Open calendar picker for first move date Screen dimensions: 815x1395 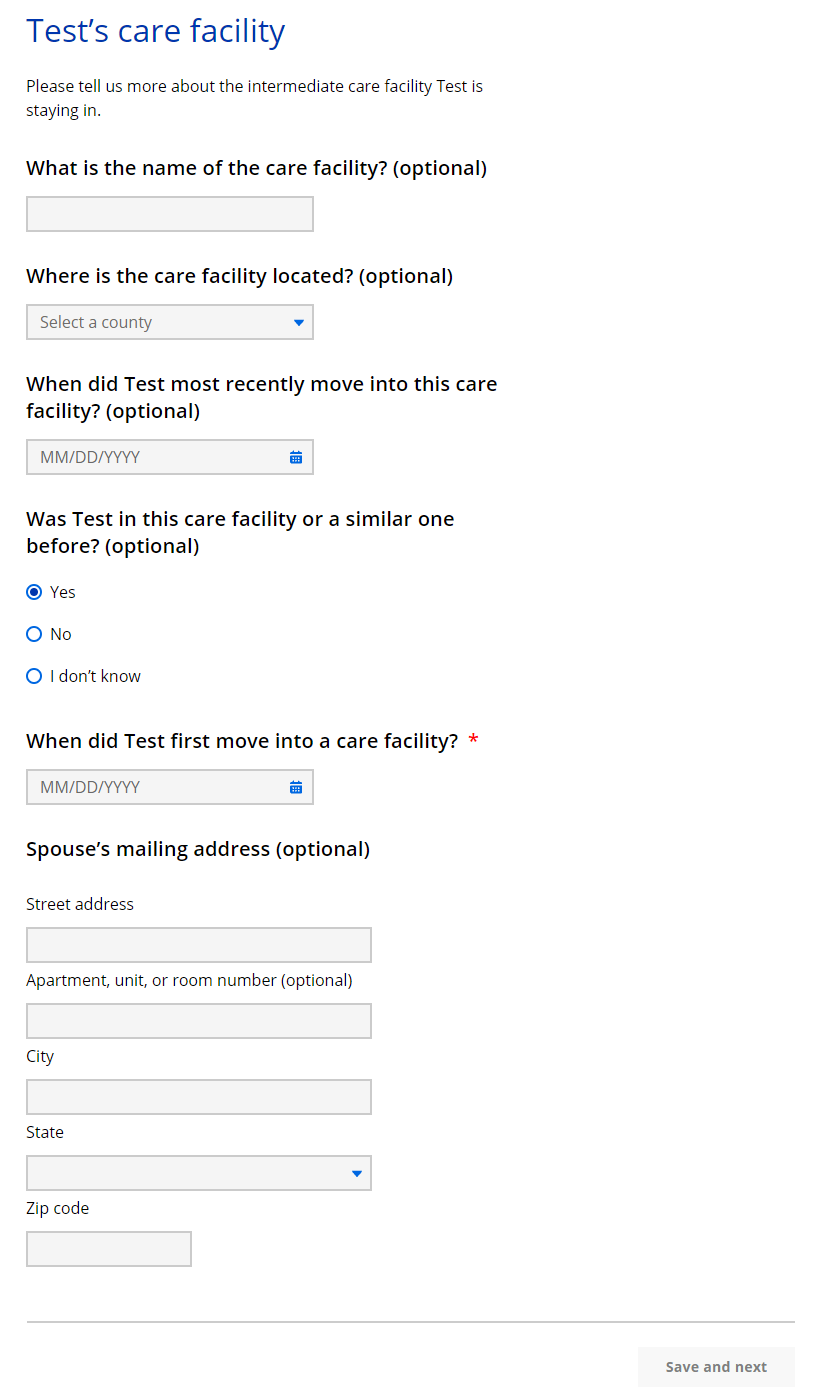tap(296, 787)
